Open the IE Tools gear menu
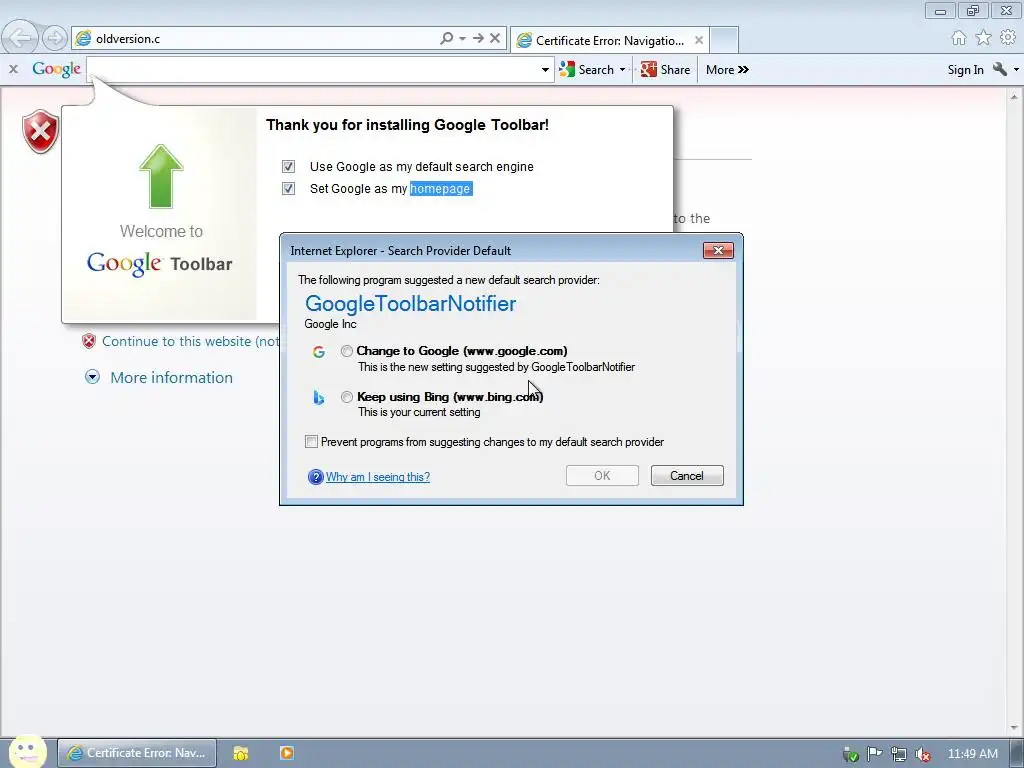 point(1008,38)
